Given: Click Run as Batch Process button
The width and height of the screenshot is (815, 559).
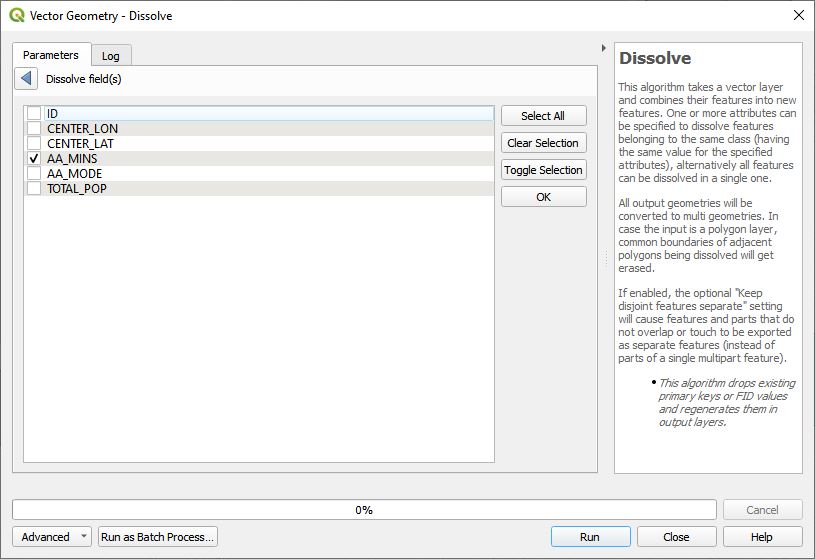Looking at the screenshot, I should click(158, 537).
